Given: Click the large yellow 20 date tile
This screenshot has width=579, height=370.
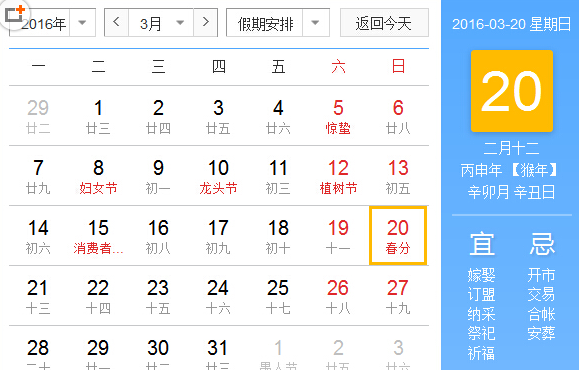Looking at the screenshot, I should pos(512,91).
